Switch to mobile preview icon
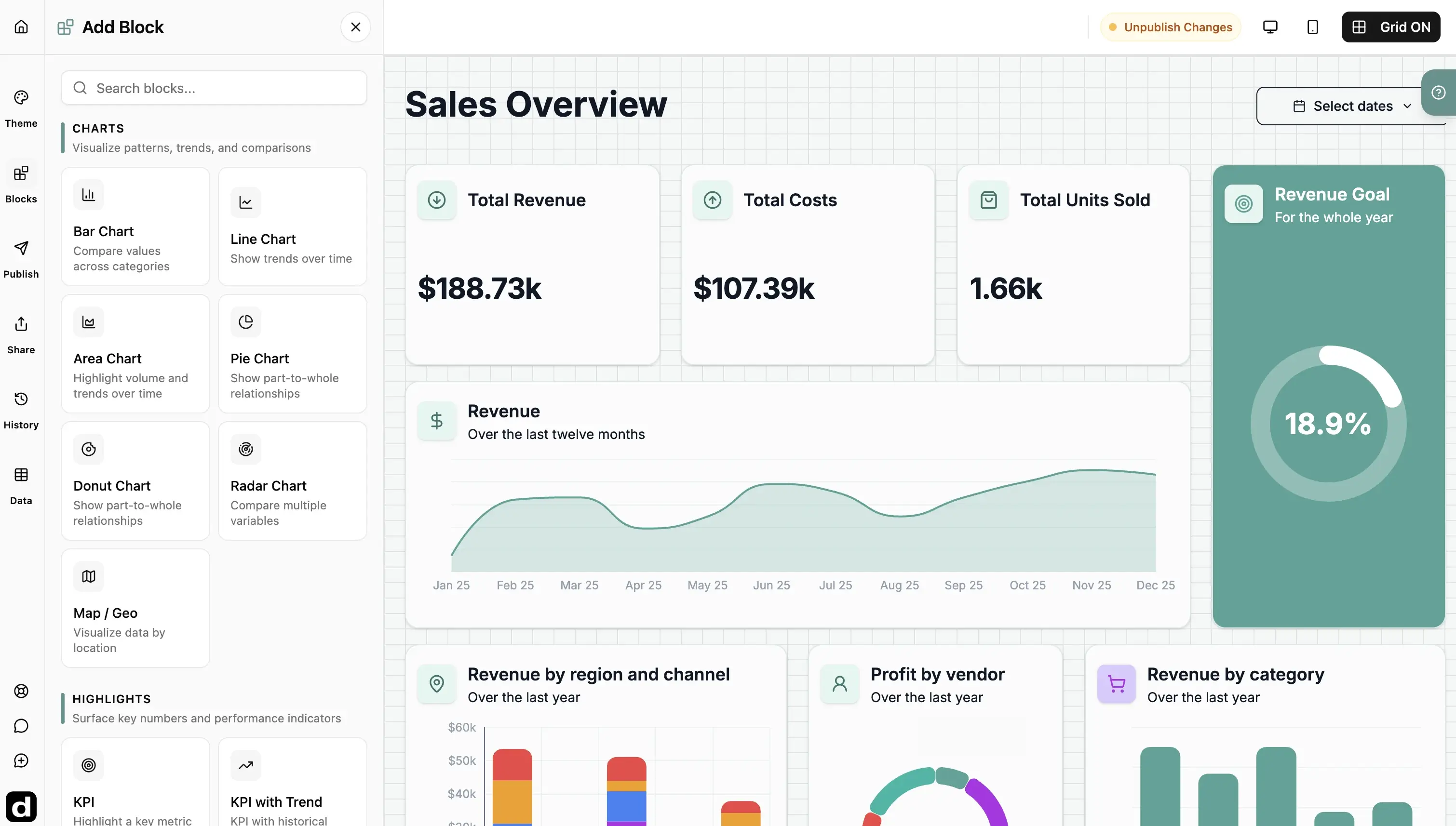 (1312, 27)
